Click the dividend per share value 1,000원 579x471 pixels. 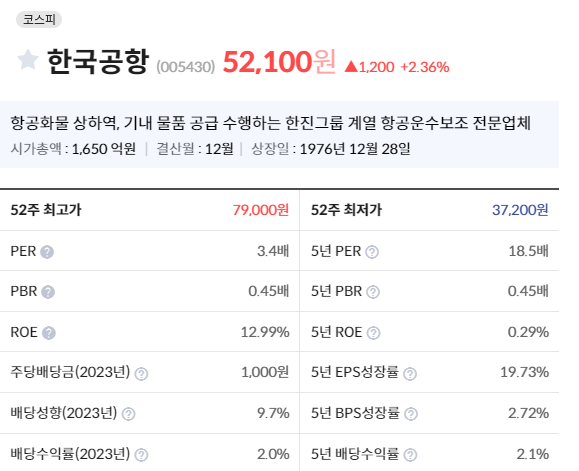tap(265, 372)
